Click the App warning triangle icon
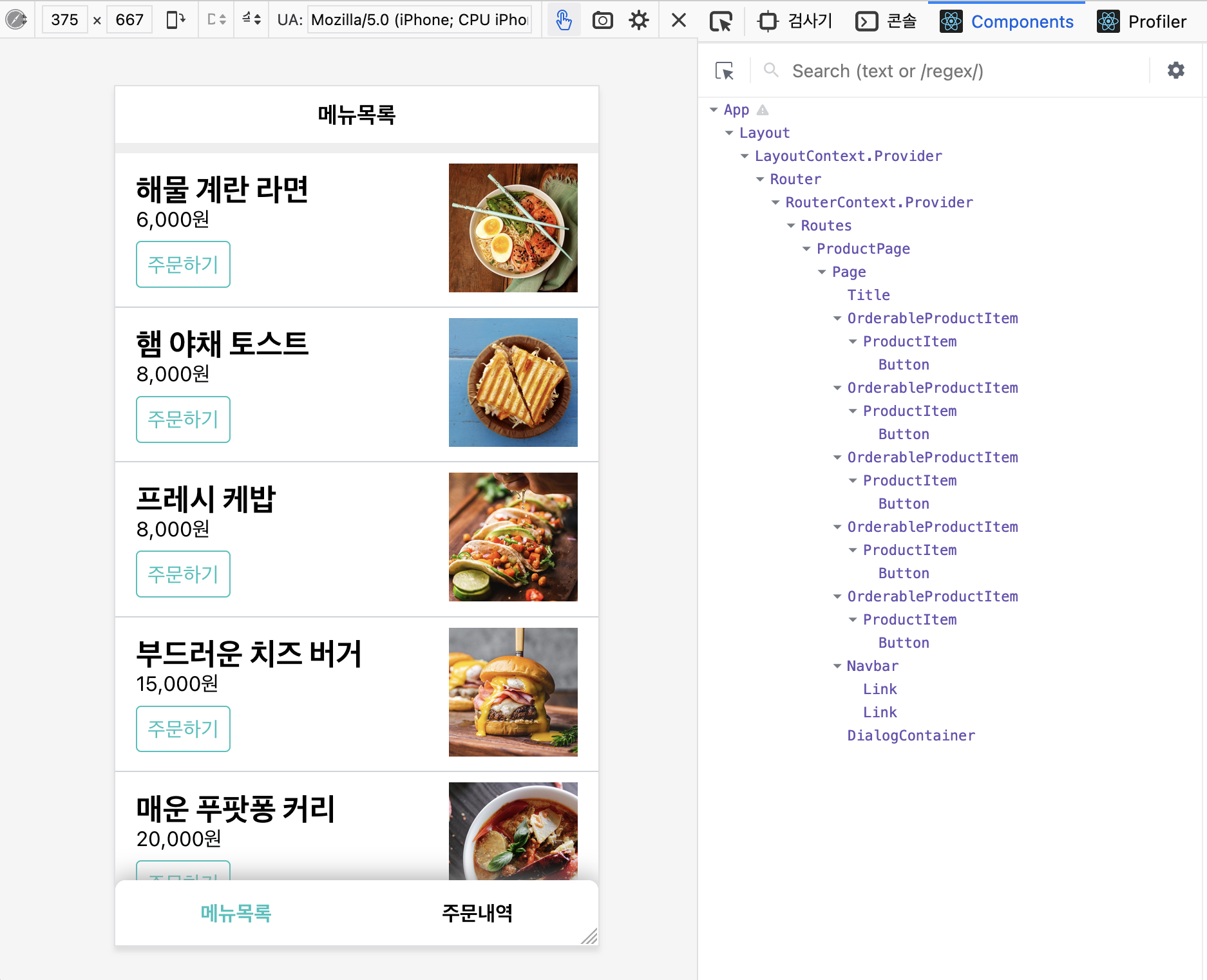 pyautogui.click(x=763, y=110)
